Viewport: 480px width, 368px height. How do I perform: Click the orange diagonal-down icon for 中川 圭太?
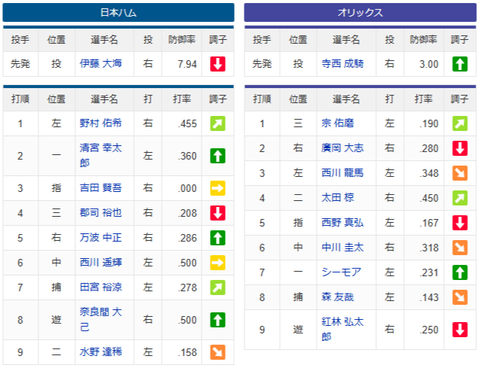(460, 248)
